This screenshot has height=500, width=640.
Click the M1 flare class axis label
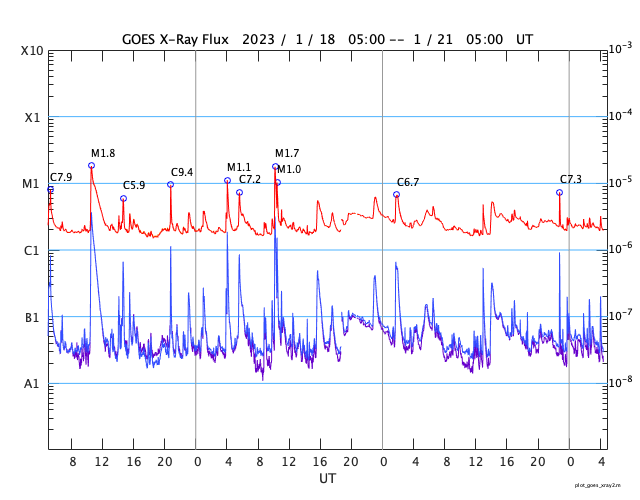(31, 184)
